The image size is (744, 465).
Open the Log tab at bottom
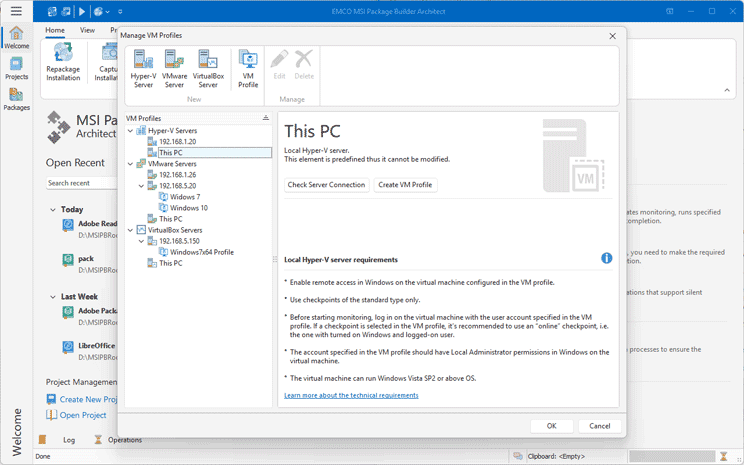click(68, 439)
